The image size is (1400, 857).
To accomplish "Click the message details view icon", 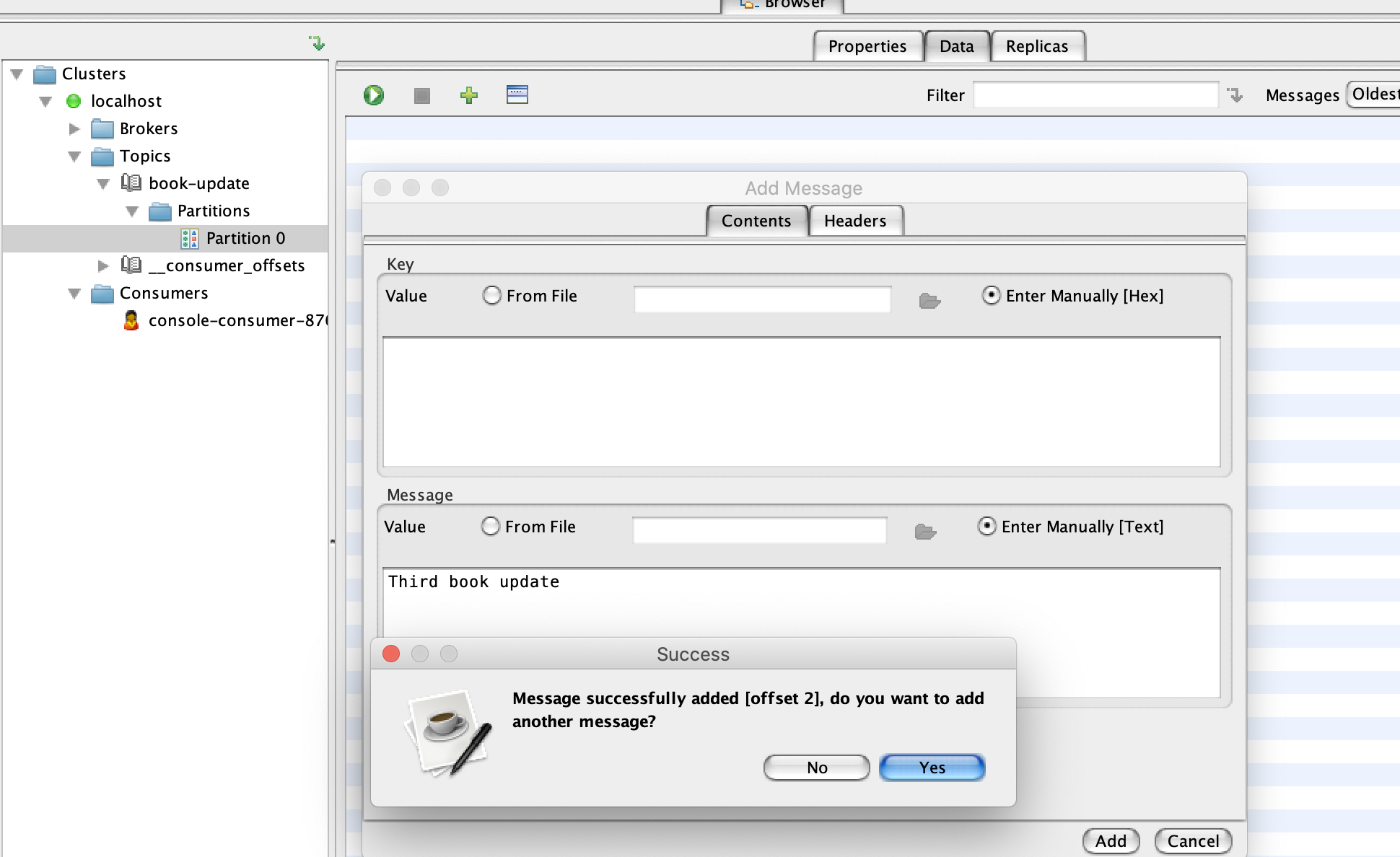I will (517, 95).
